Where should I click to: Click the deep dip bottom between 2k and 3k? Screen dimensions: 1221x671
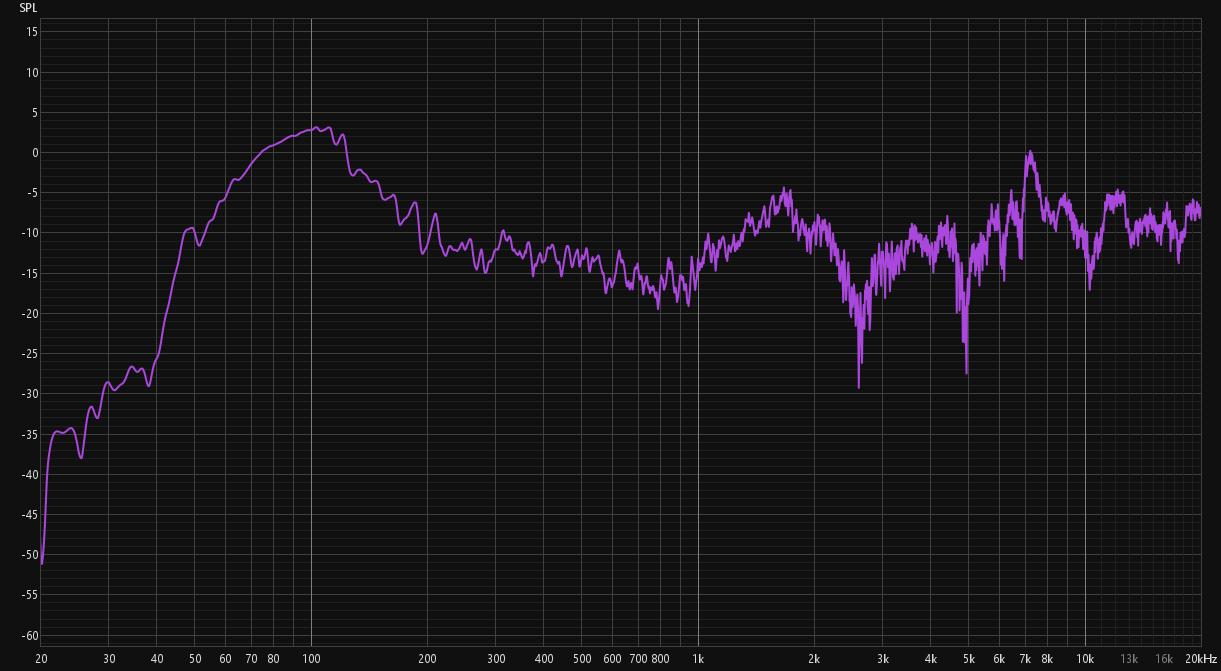coord(859,387)
